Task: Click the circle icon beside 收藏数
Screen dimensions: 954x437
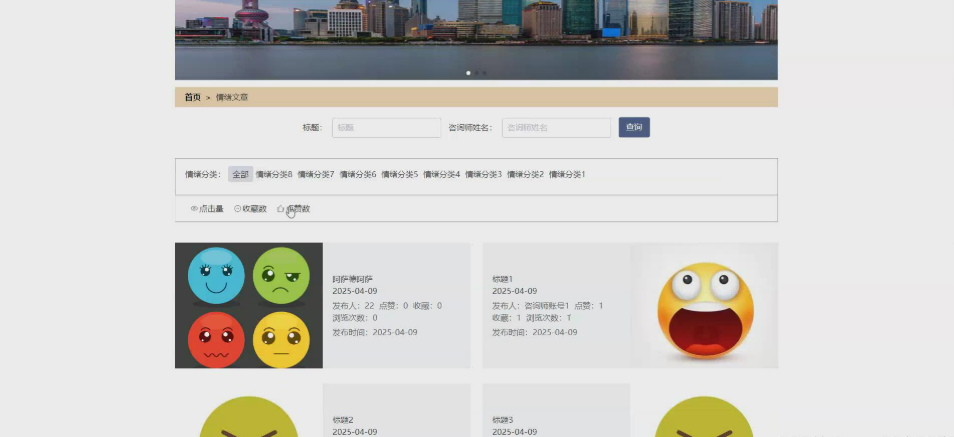Action: point(237,209)
